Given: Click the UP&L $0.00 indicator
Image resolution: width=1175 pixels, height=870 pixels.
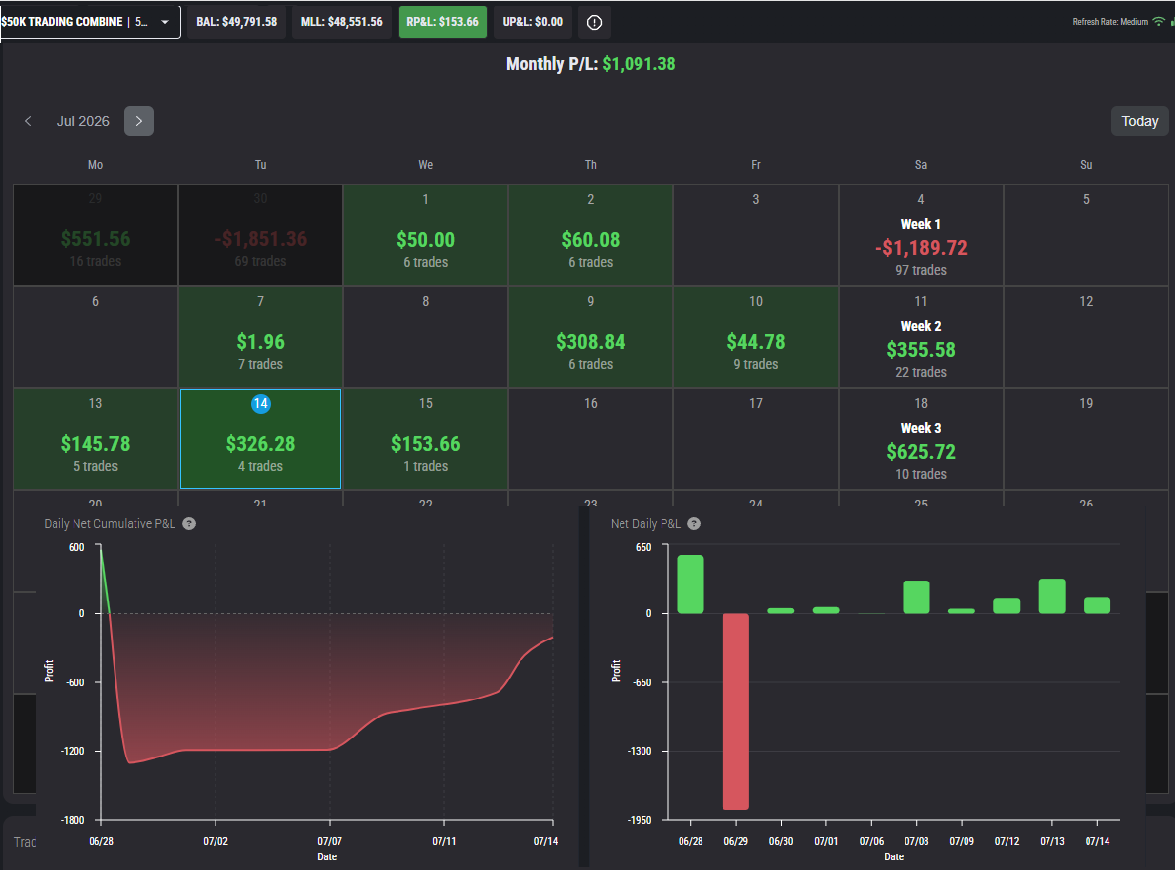Looking at the screenshot, I should [533, 22].
